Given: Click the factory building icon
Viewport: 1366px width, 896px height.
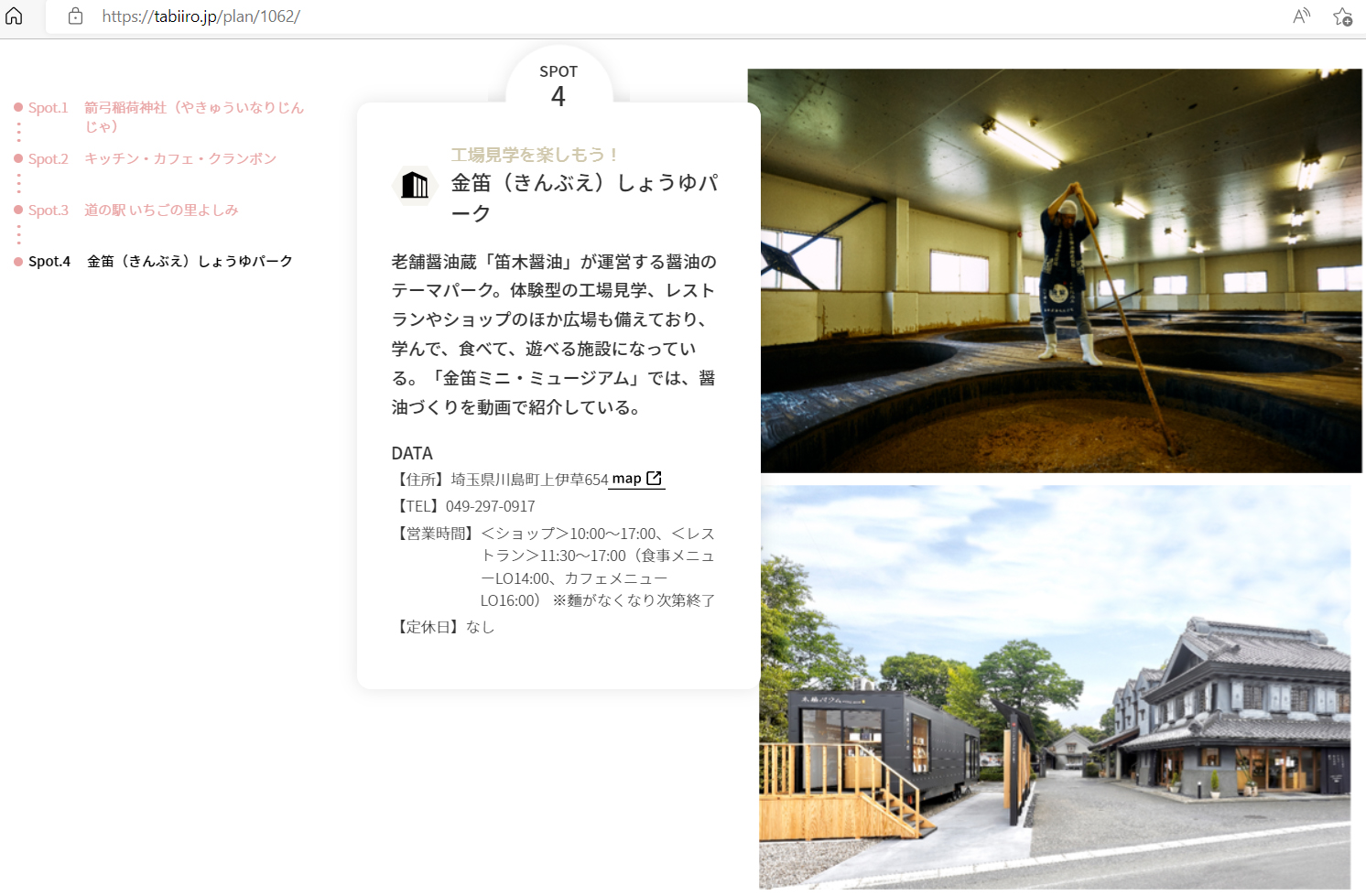Looking at the screenshot, I should [415, 185].
